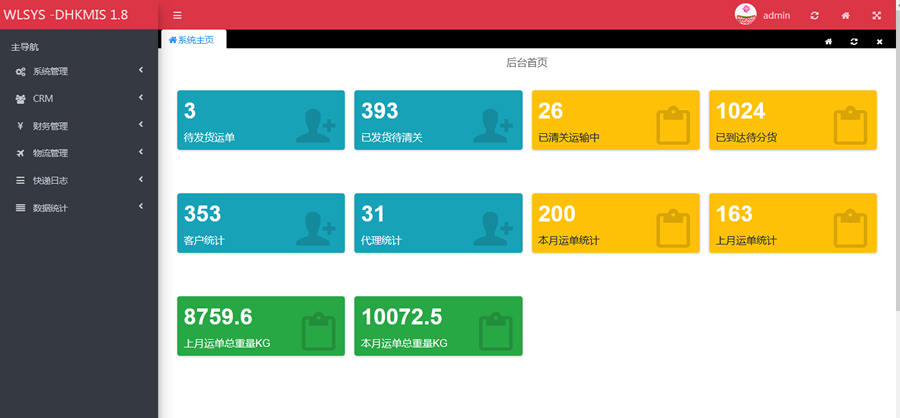The height and width of the screenshot is (418, 900).
Task: Click the yen icon beside 财务管理
Action: click(20, 126)
